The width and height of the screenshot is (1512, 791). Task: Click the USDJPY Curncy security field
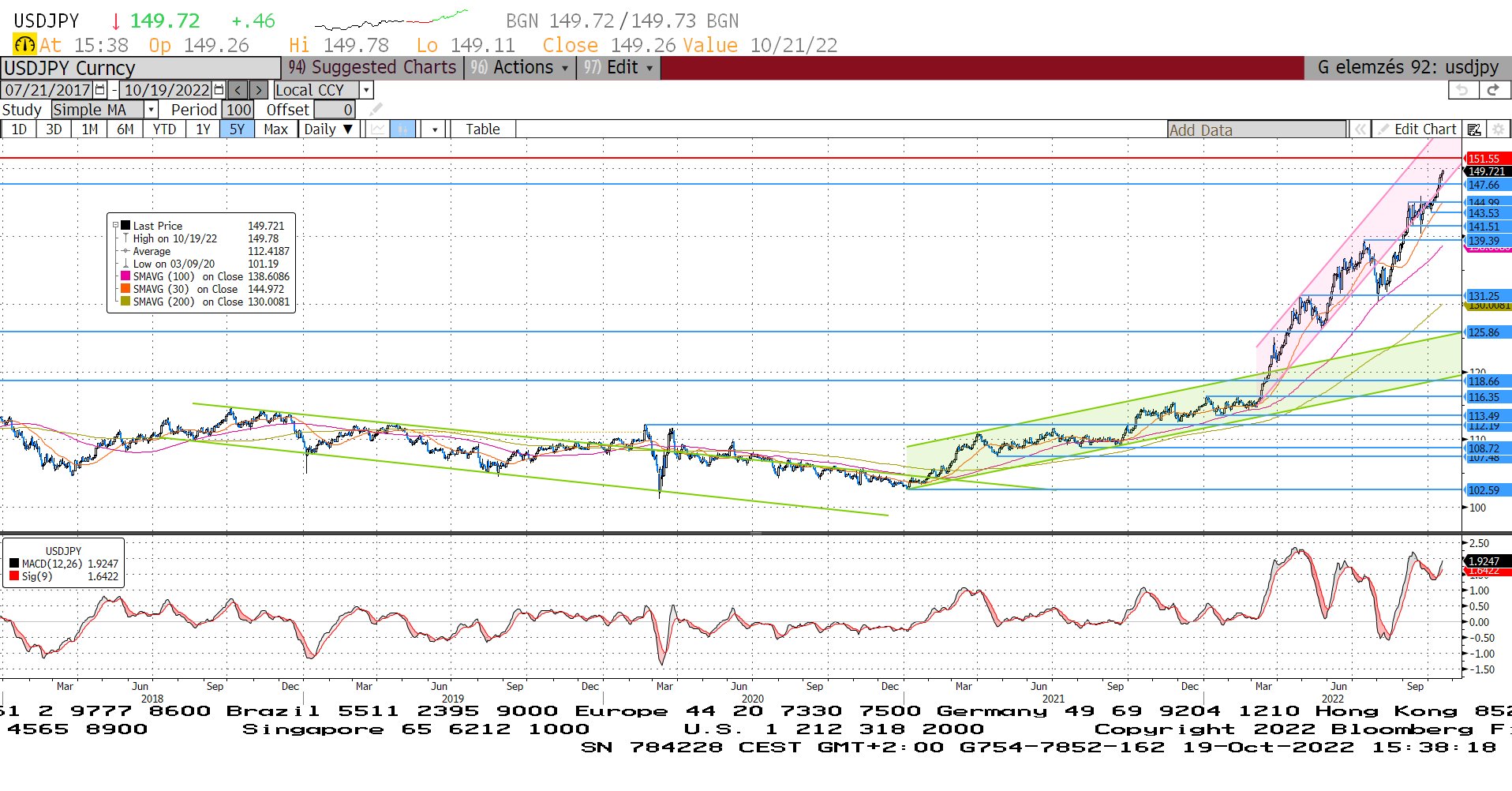(x=140, y=68)
